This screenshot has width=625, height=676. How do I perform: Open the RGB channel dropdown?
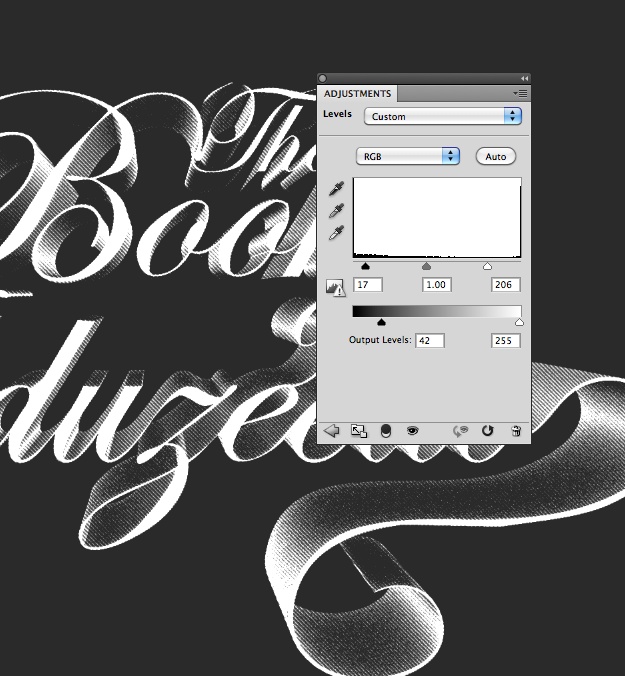point(408,156)
